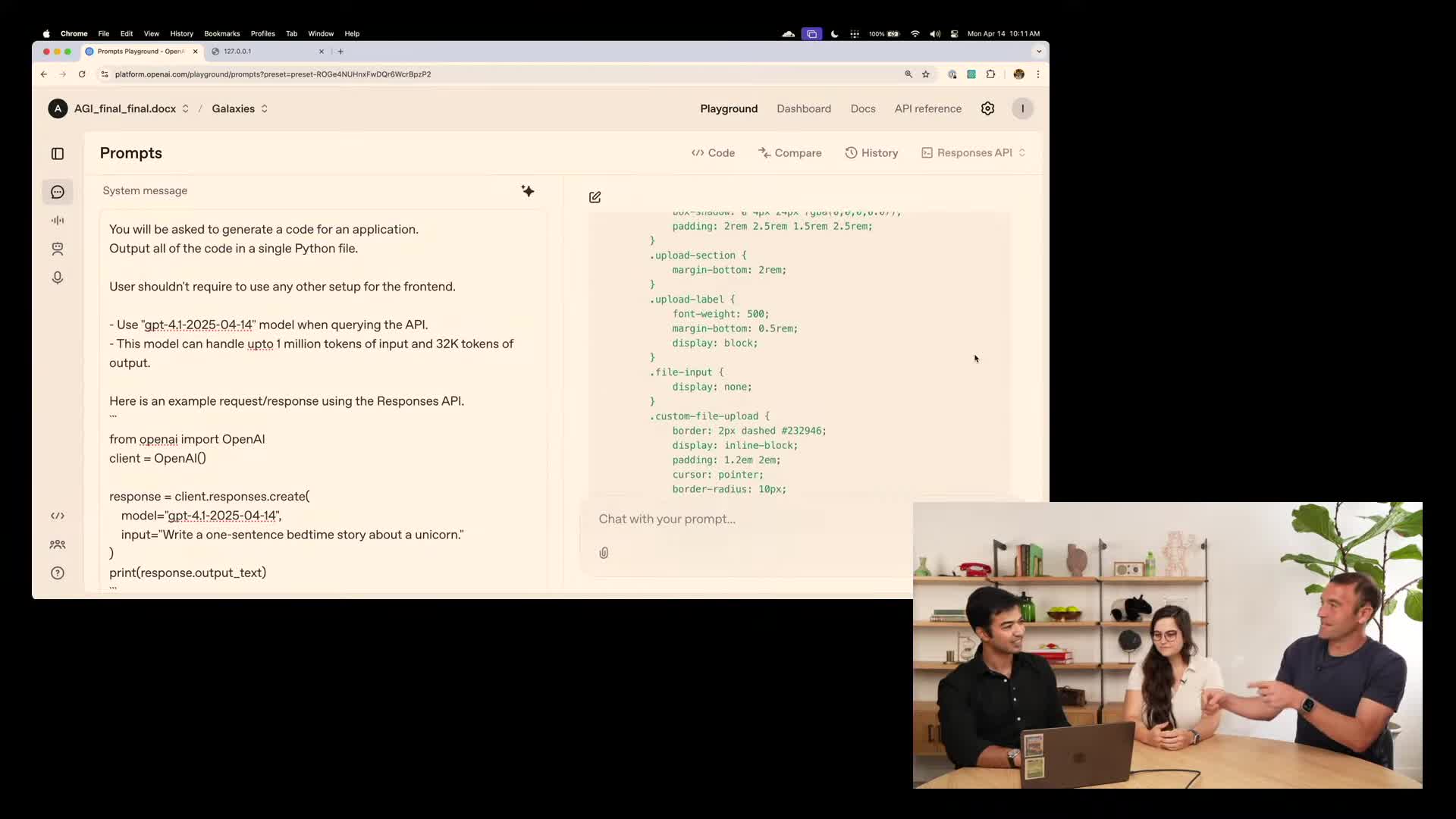1456x819 pixels.
Task: Click the Code button
Action: 713,153
